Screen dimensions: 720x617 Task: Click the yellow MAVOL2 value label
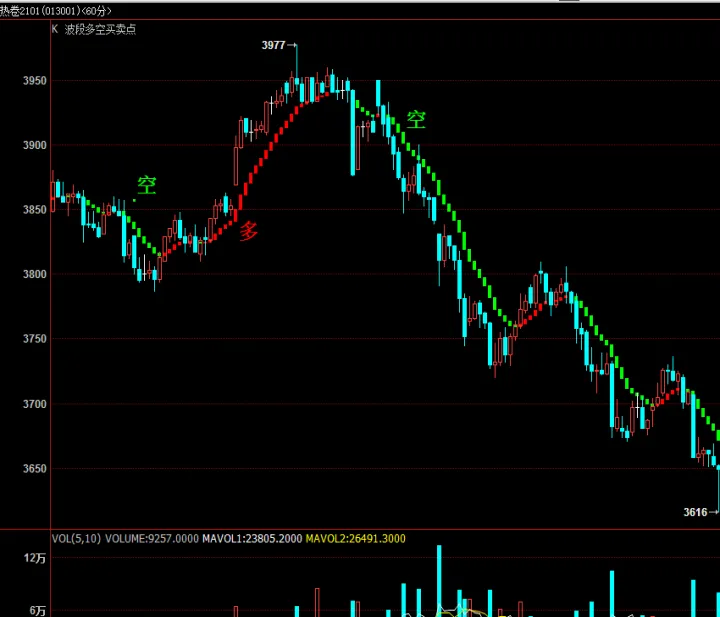(x=355, y=539)
